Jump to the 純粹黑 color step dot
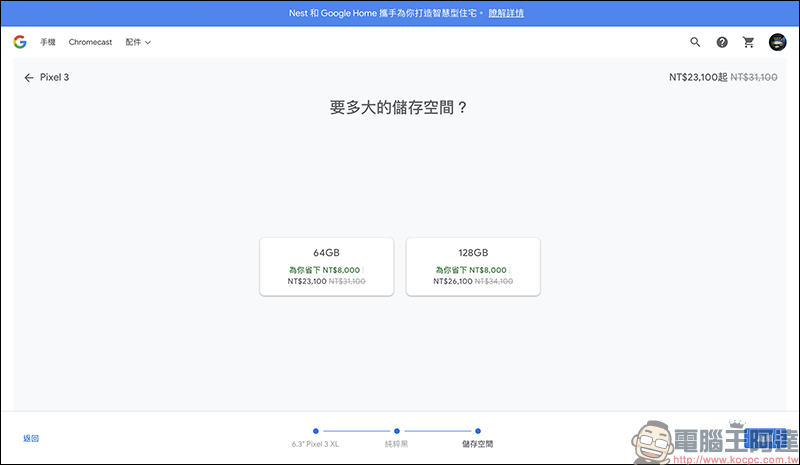800x465 pixels. pyautogui.click(x=397, y=431)
